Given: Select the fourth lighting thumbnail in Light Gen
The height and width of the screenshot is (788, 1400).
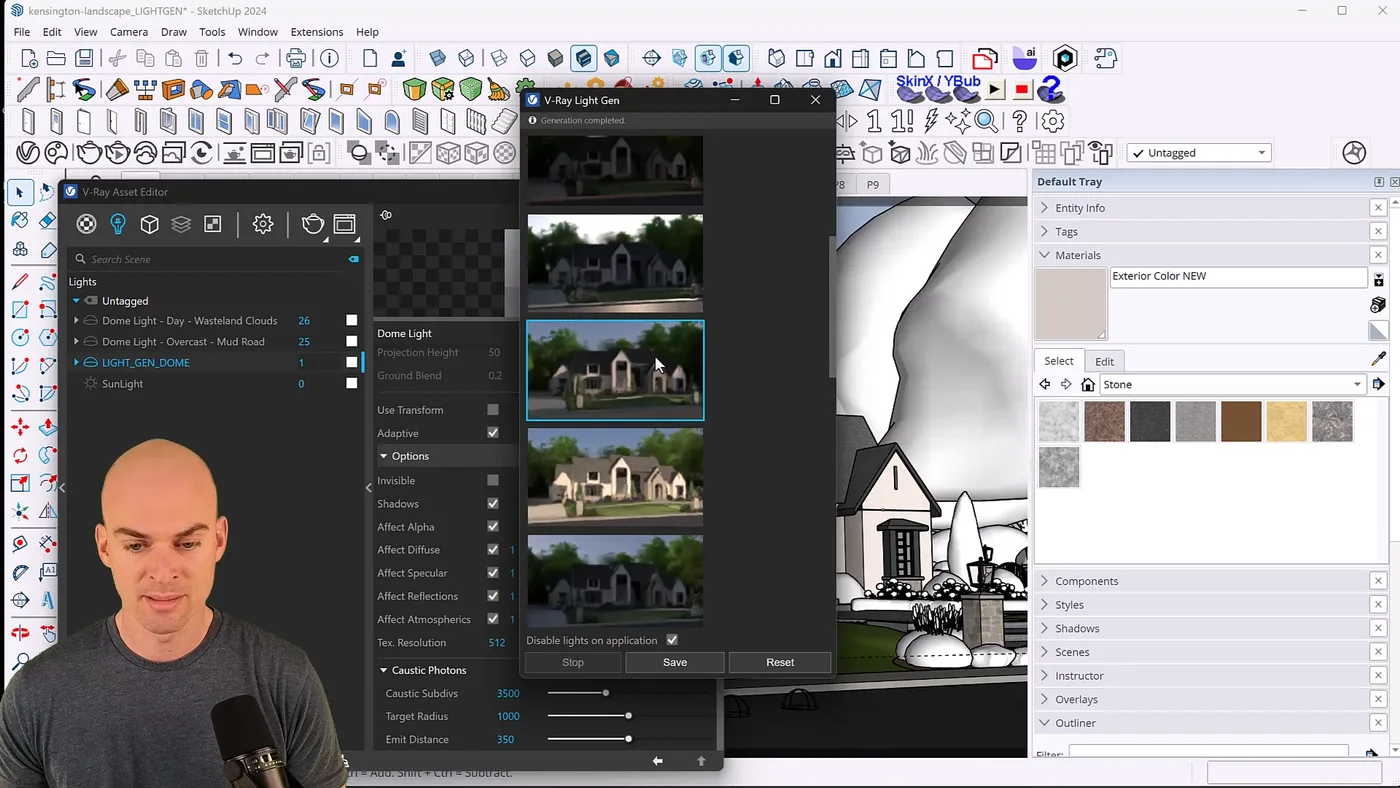Looking at the screenshot, I should tap(614, 477).
